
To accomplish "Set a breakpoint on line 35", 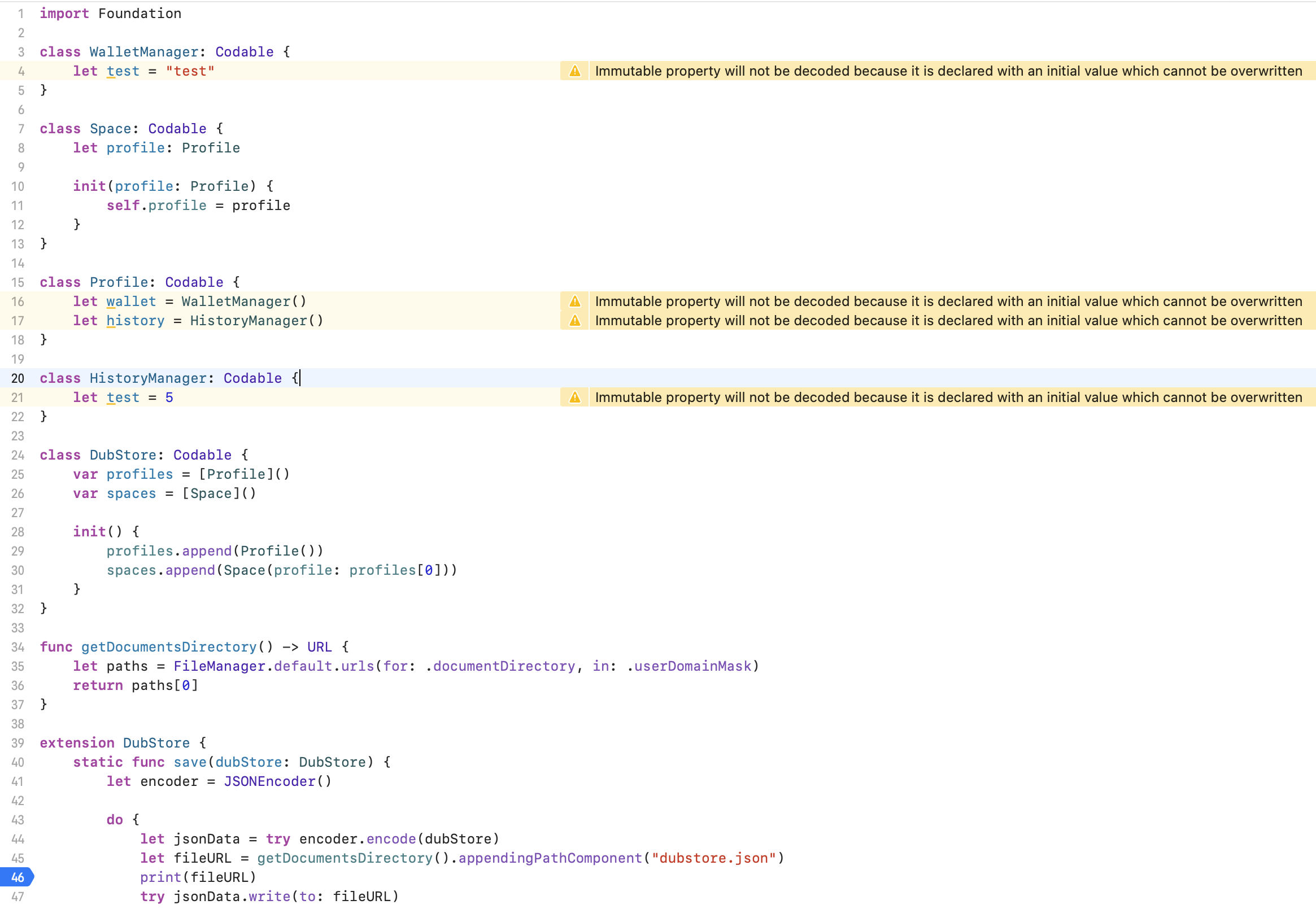I will (18, 666).
